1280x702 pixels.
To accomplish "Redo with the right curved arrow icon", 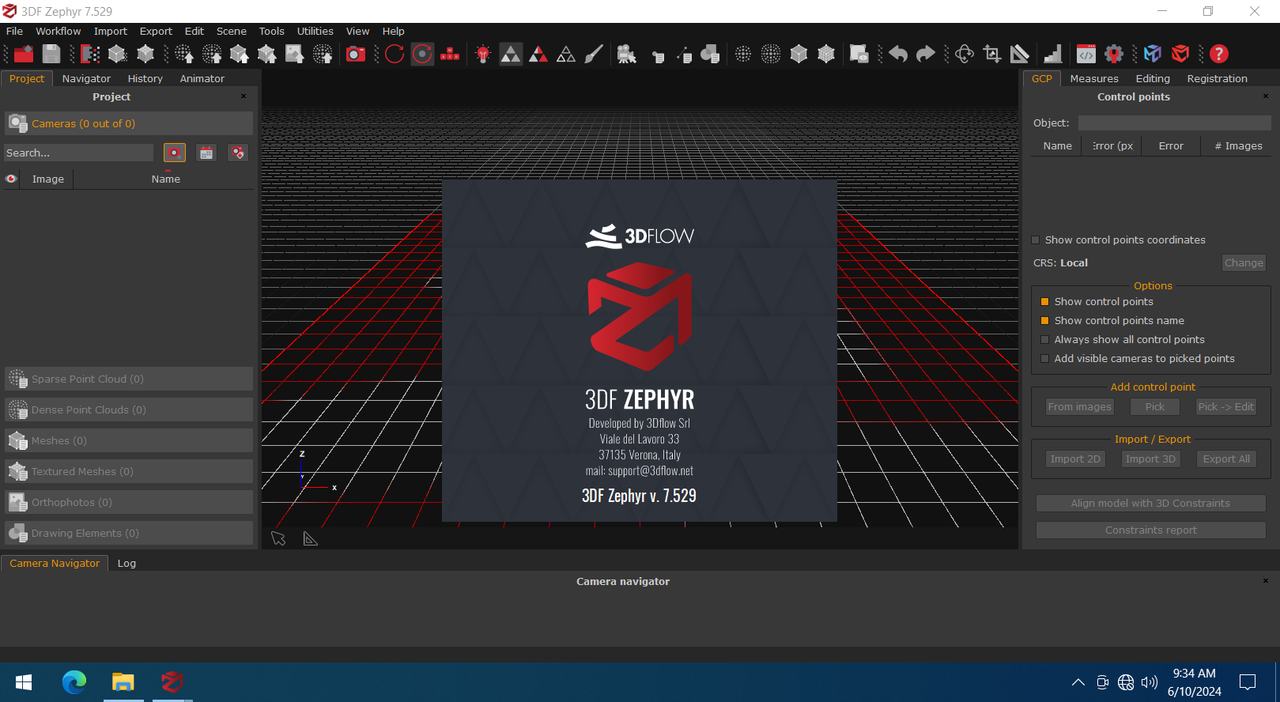I will 926,54.
